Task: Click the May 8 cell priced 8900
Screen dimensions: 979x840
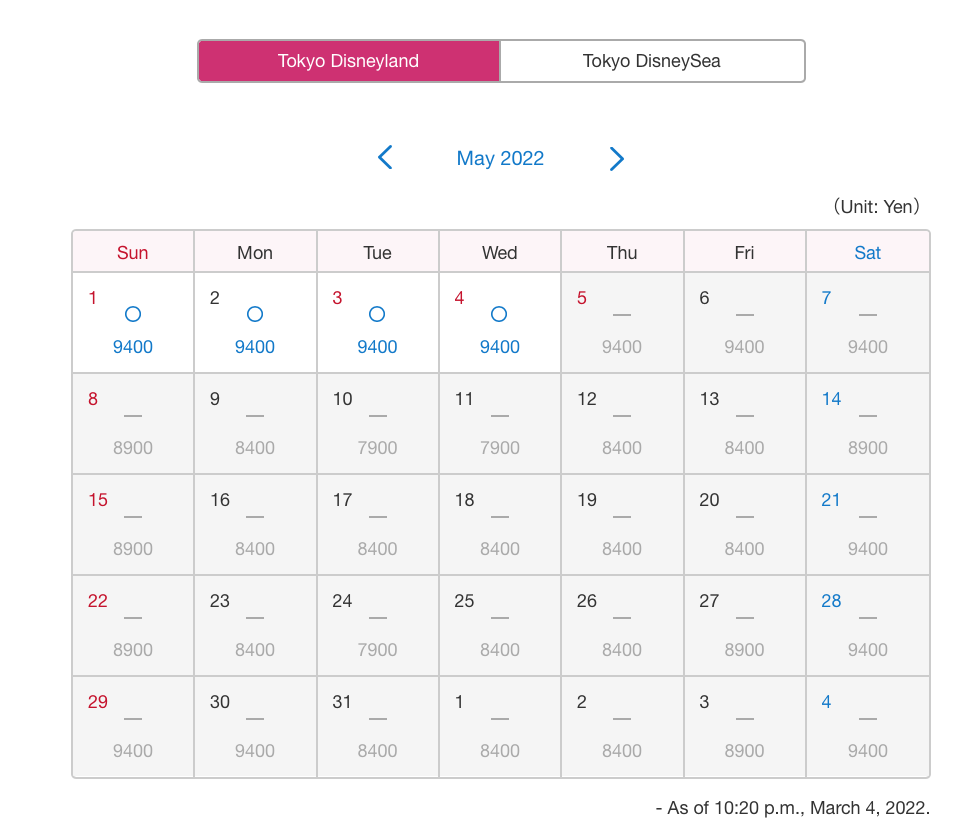Action: [133, 424]
